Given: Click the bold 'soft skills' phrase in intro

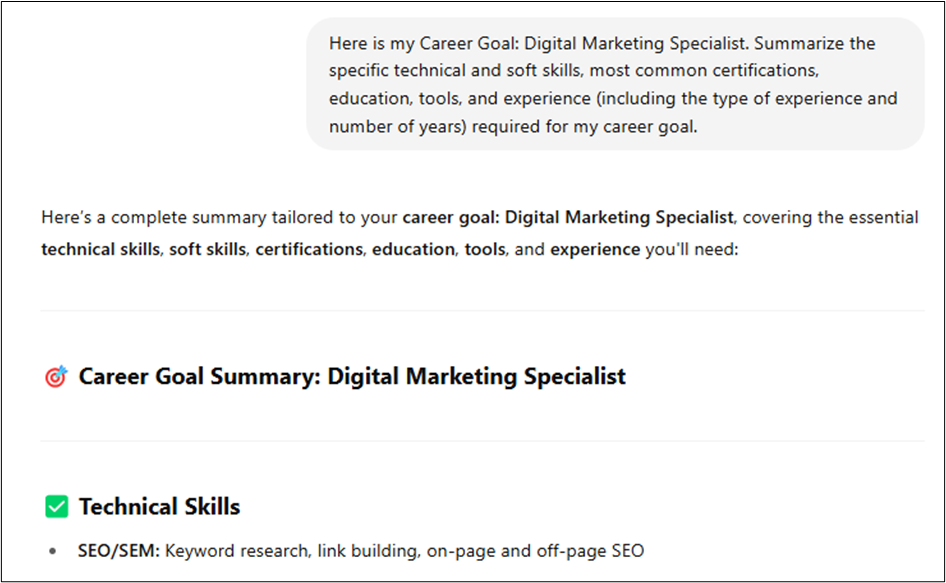Looking at the screenshot, I should [x=208, y=249].
